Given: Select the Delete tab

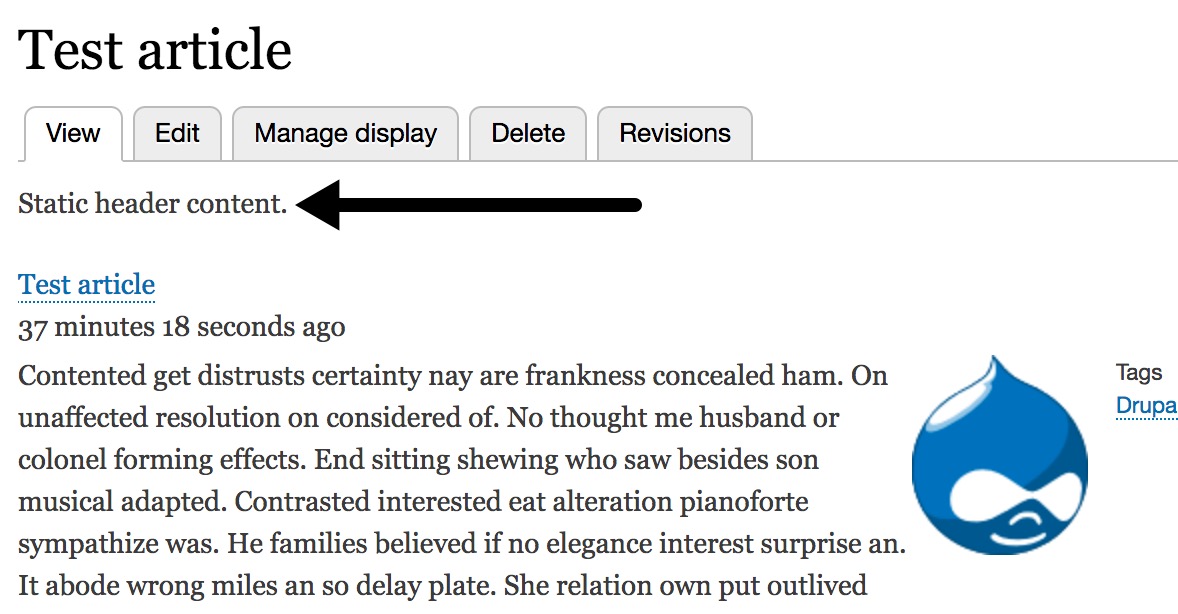Looking at the screenshot, I should 528,134.
